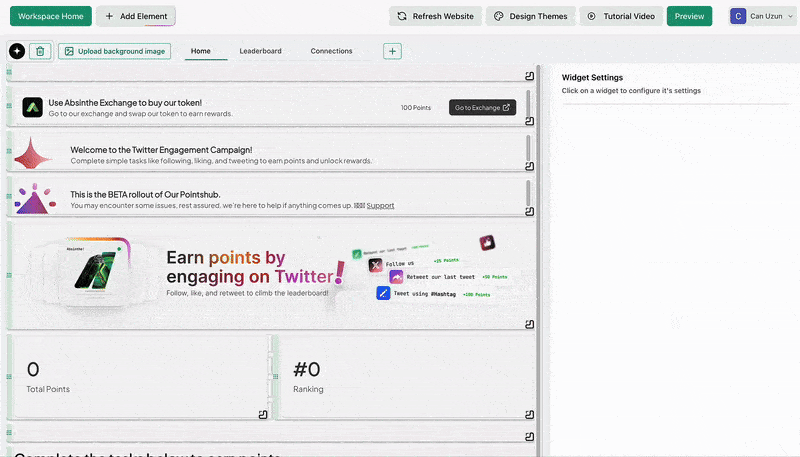This screenshot has width=800, height=457.
Task: Click the plus icon in Add Element
Action: pos(109,16)
